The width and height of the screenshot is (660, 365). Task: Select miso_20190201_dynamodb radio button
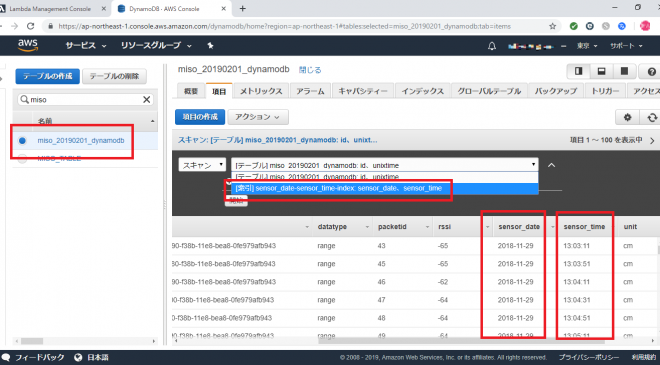[x=22, y=141]
